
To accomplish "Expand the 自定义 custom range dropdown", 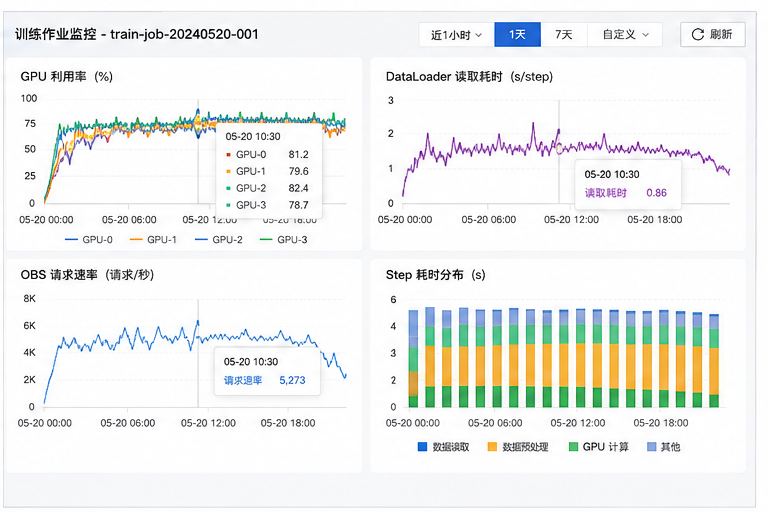I will pos(625,34).
